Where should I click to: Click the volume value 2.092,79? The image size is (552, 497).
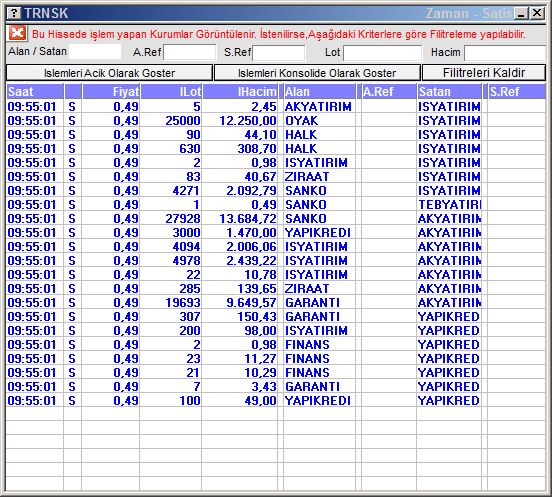251,191
